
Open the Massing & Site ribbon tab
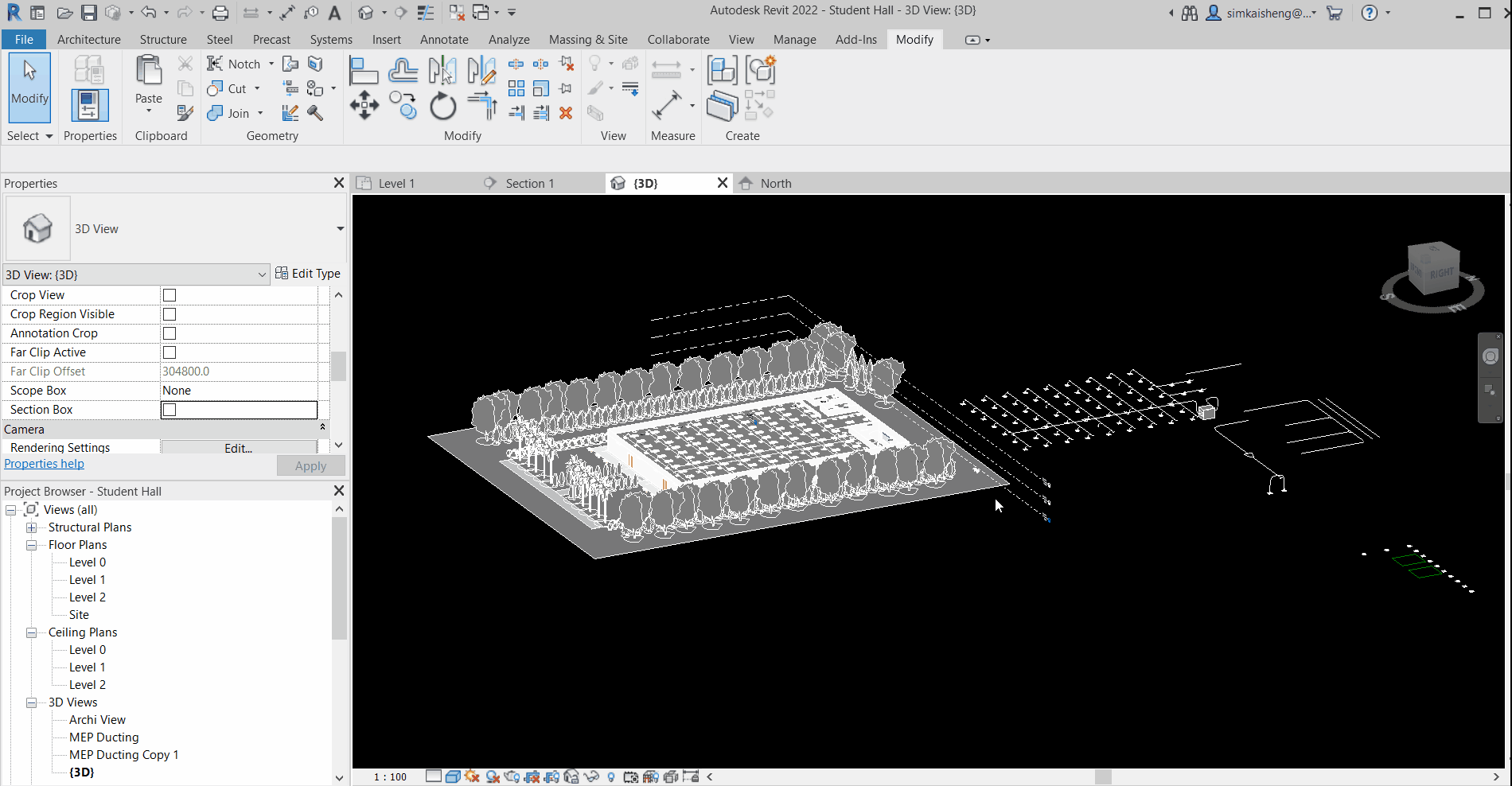pyautogui.click(x=588, y=39)
